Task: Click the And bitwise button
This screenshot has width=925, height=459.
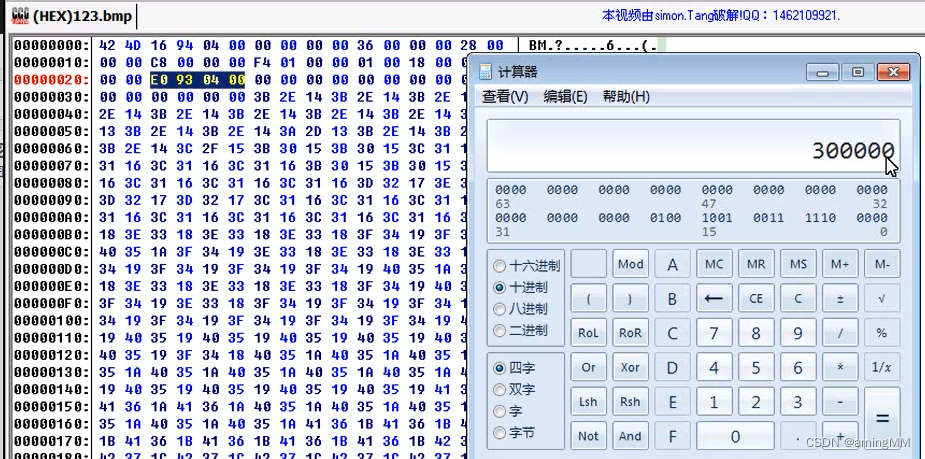Action: (x=630, y=436)
